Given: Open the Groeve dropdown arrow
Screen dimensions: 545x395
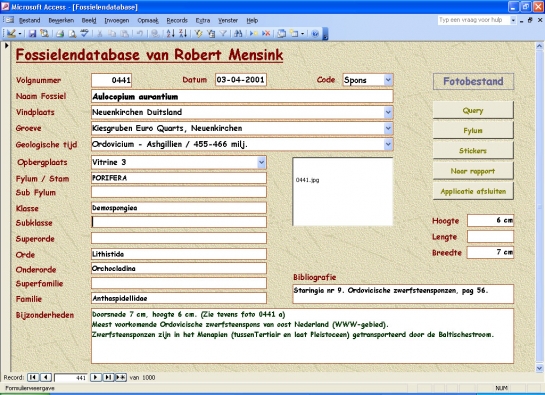Looking at the screenshot, I should tap(388, 128).
